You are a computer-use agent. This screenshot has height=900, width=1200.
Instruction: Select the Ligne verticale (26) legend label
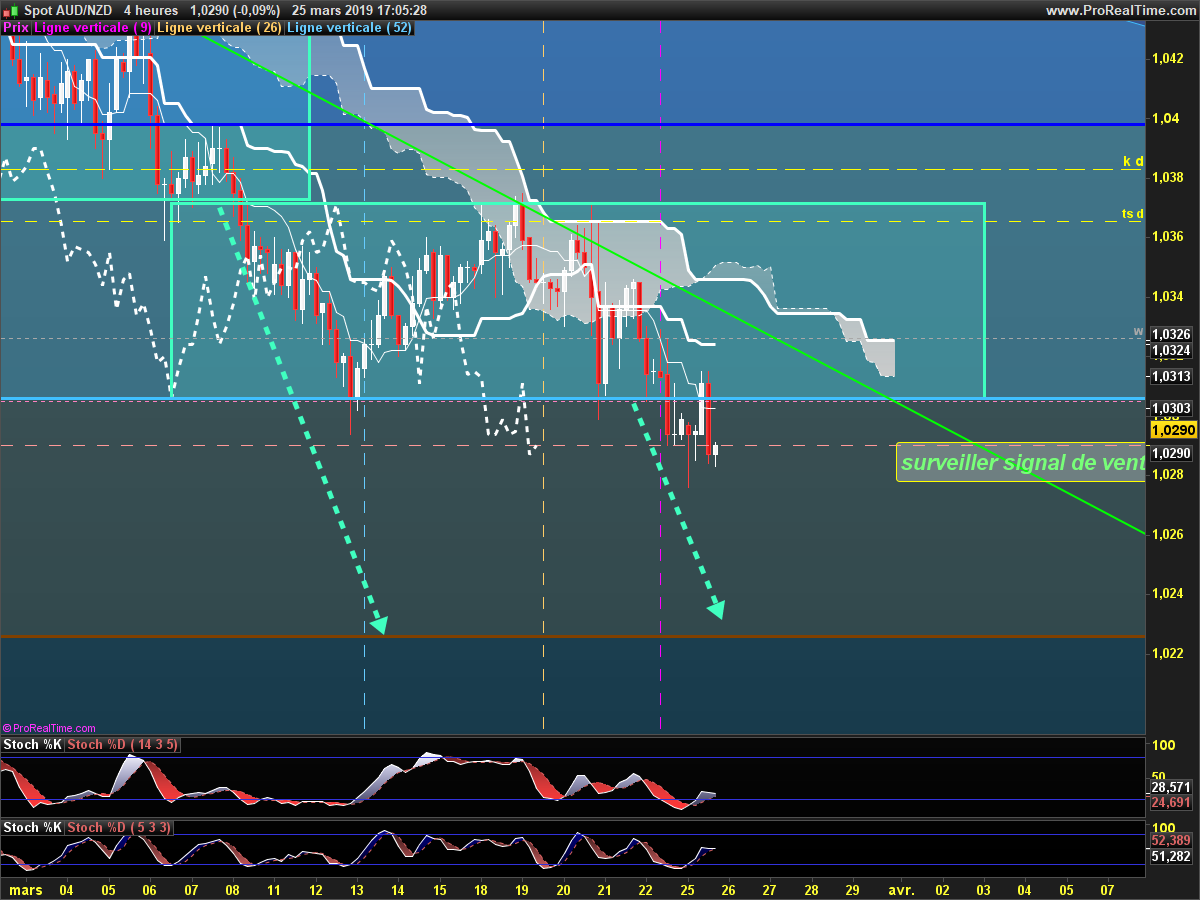tap(220, 28)
